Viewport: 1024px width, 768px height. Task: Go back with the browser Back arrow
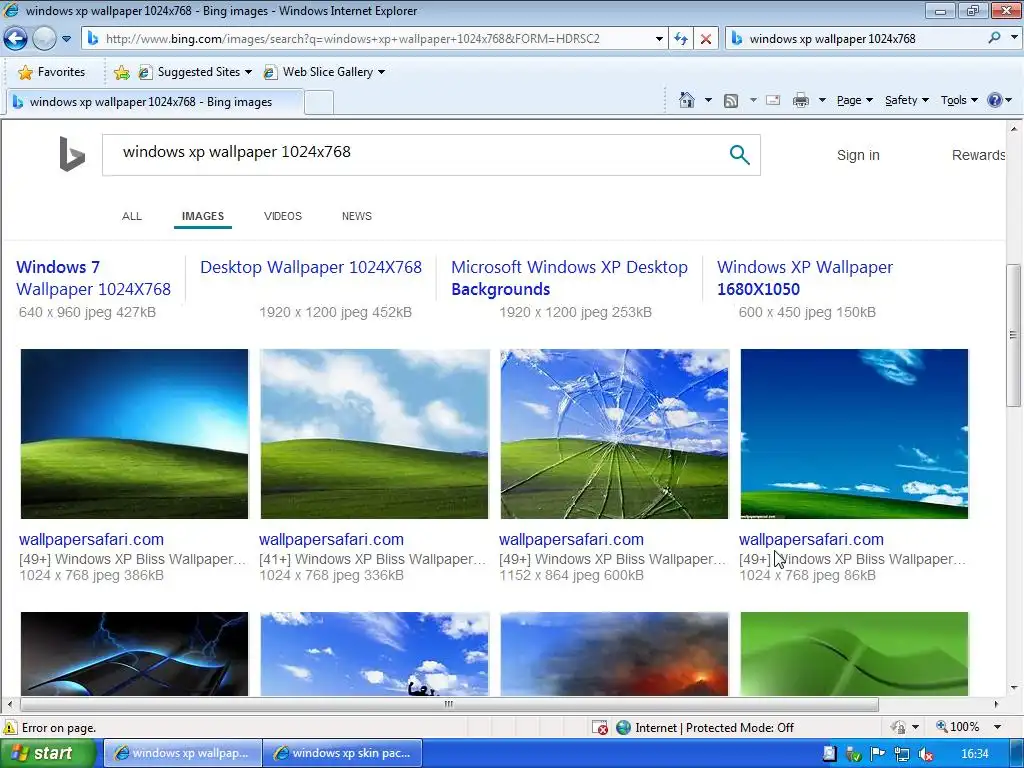(x=16, y=39)
